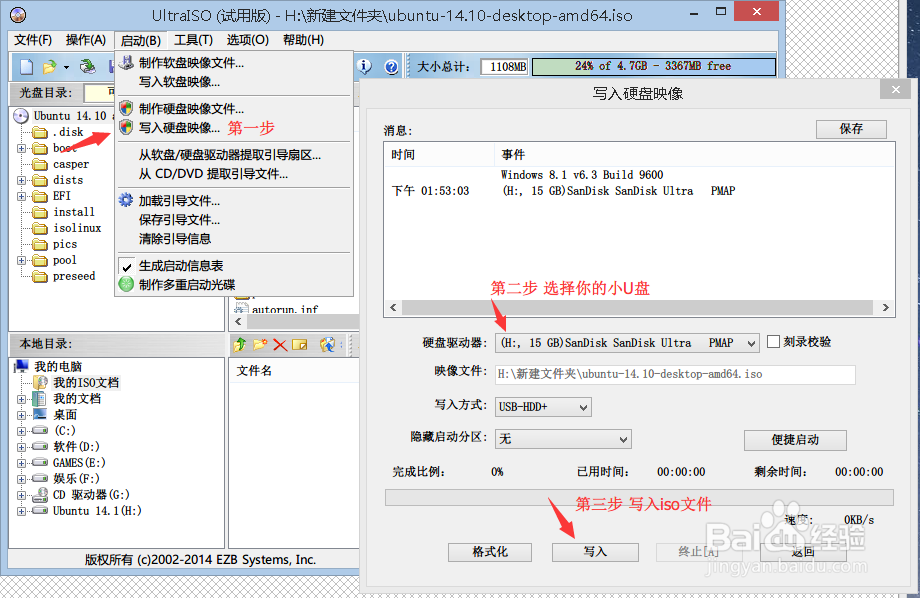Click the yellow properties icon in local toolbar

pos(300,344)
